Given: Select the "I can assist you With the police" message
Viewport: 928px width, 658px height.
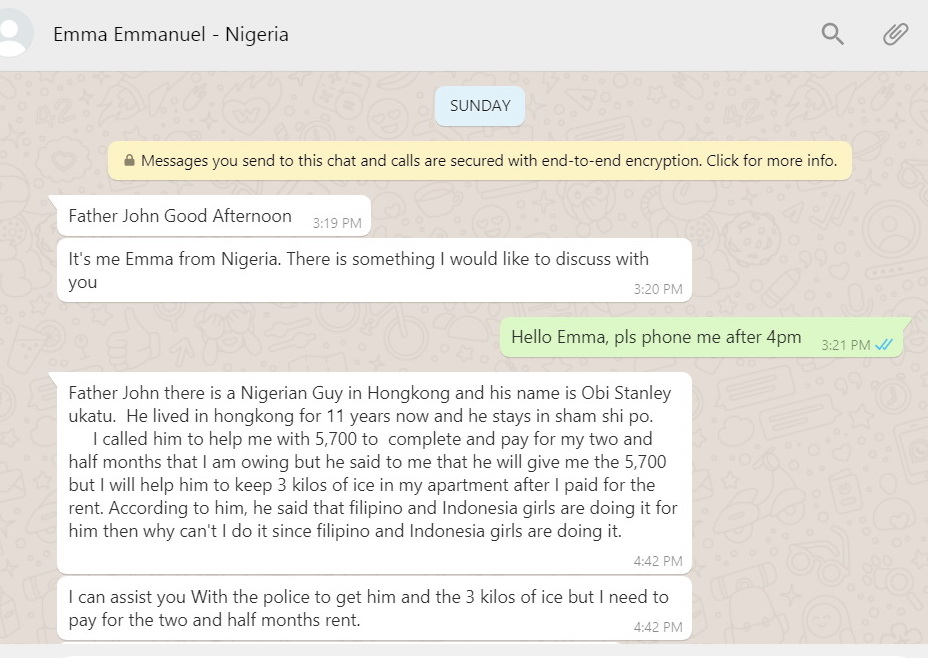Looking at the screenshot, I should click(x=368, y=608).
